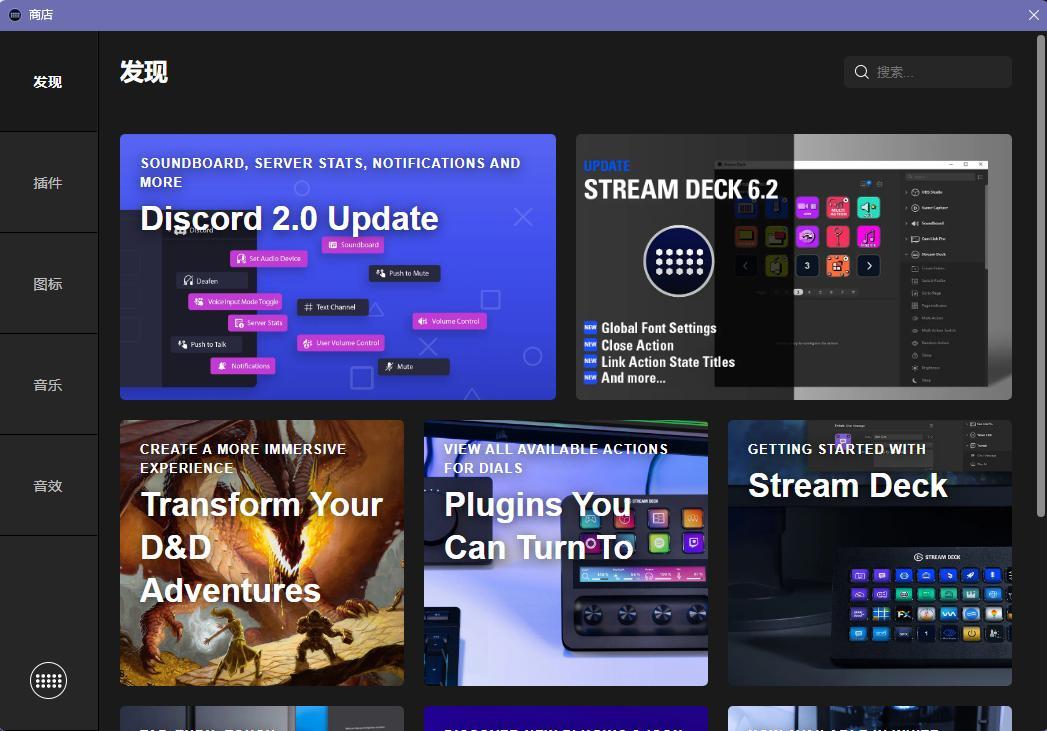The image size is (1047, 731).
Task: Open Getting Started with Stream Deck card
Action: [x=870, y=553]
